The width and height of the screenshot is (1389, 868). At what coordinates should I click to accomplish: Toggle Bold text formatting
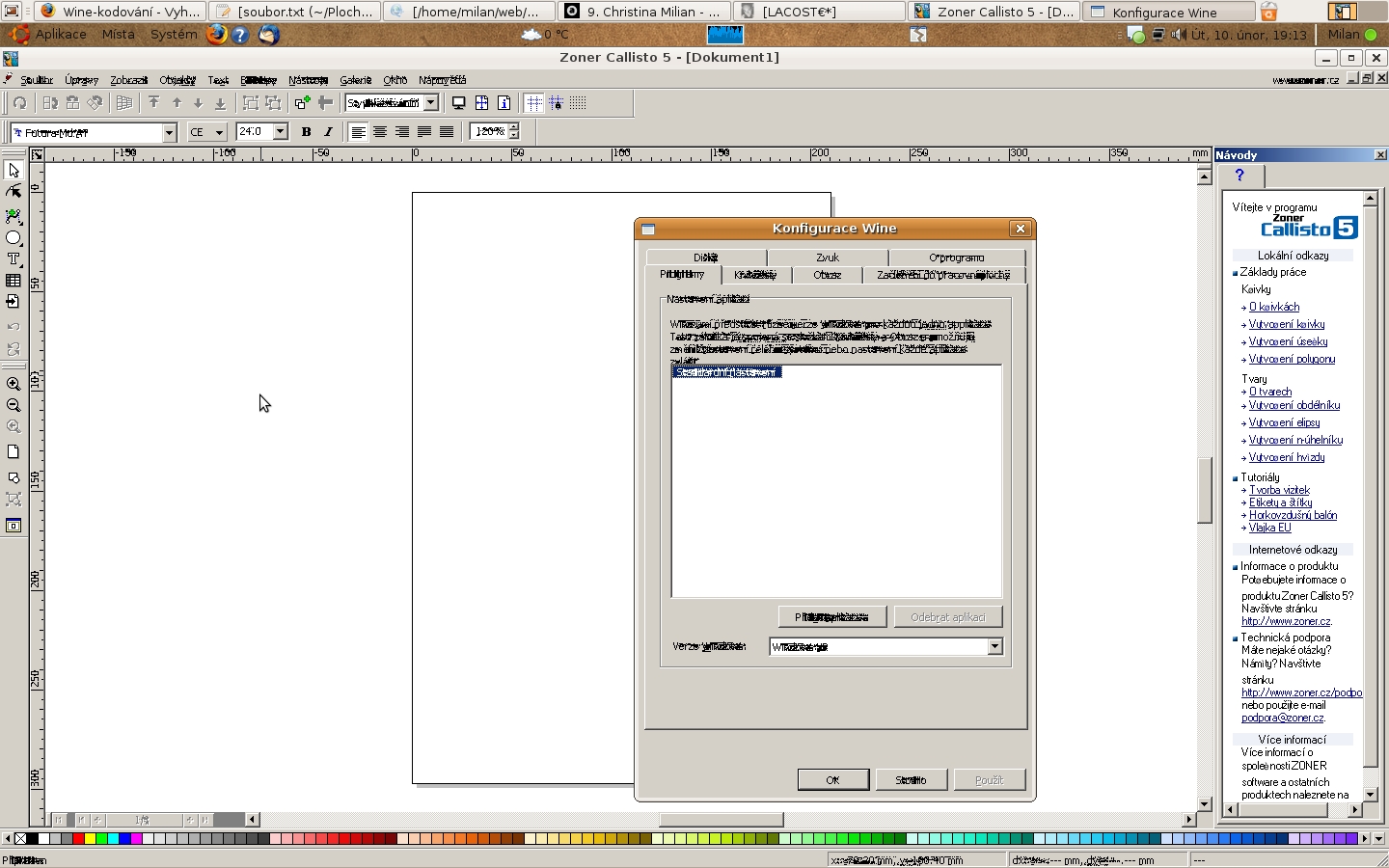tap(306, 131)
